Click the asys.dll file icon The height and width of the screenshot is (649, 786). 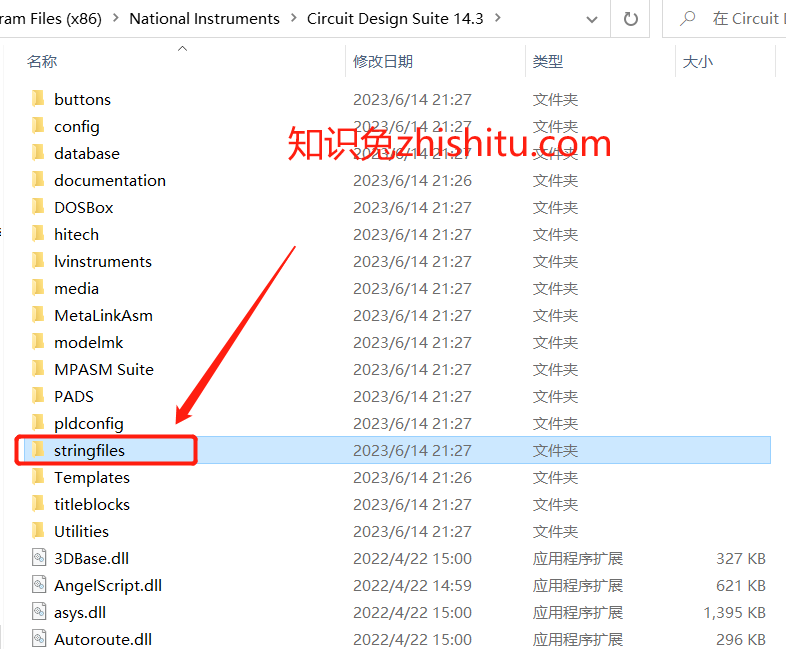tap(39, 612)
